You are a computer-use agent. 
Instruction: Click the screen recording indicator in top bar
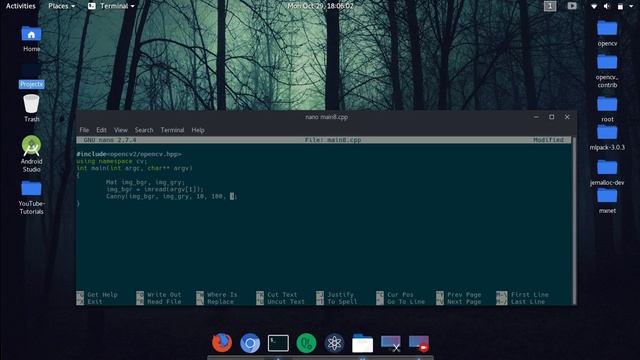[x=572, y=6]
